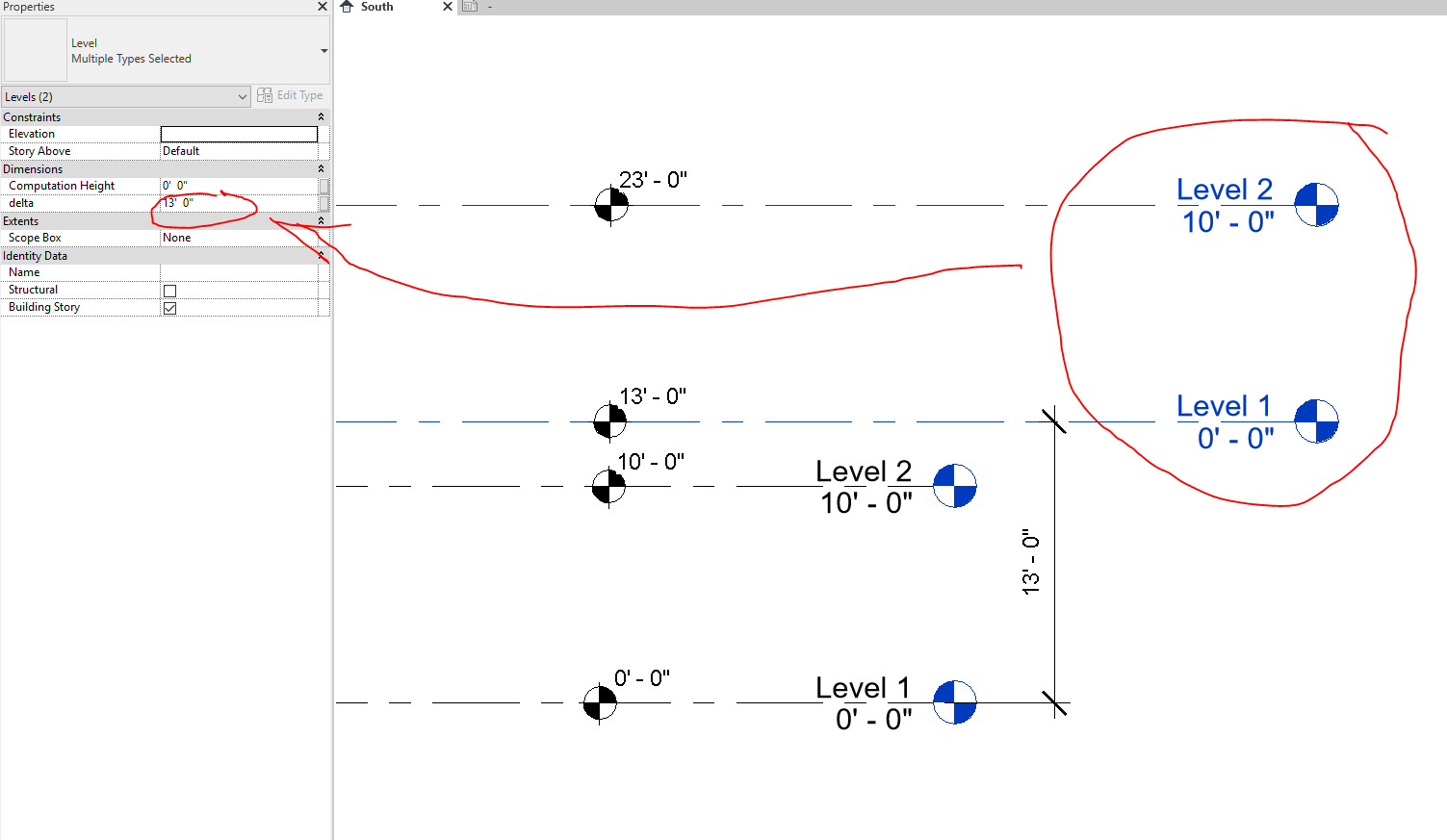The image size is (1447, 840).
Task: Switch to the South view tab
Action: click(375, 7)
